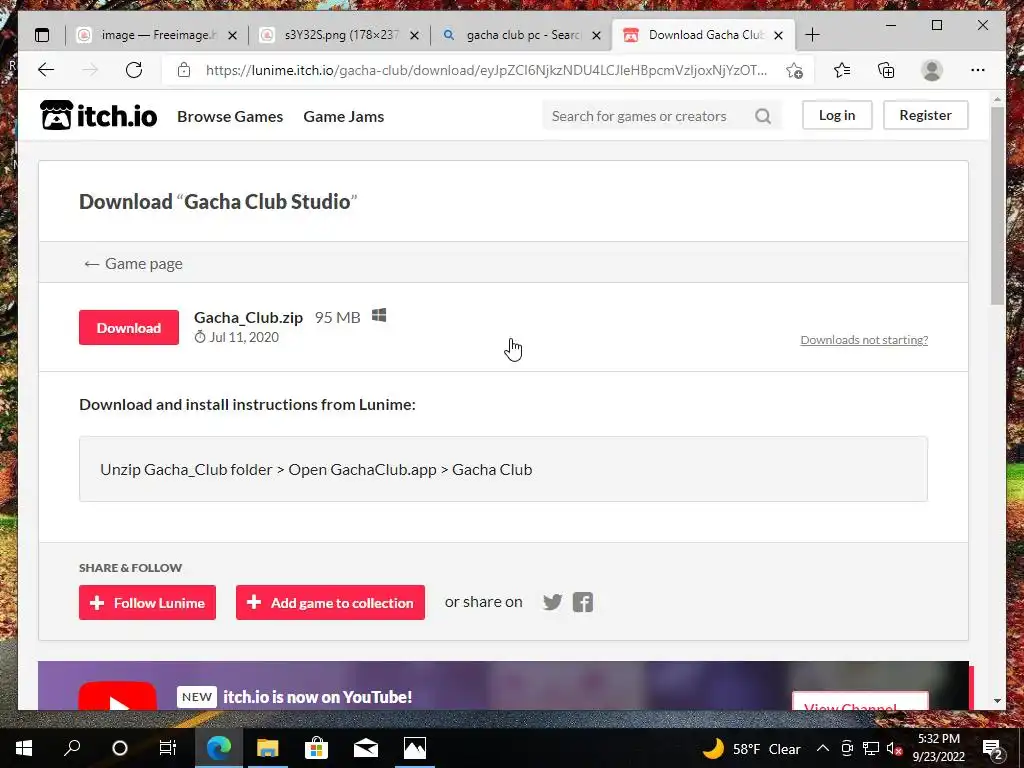The image size is (1024, 768).
Task: Open Cortana circle icon in taskbar
Action: [x=120, y=748]
